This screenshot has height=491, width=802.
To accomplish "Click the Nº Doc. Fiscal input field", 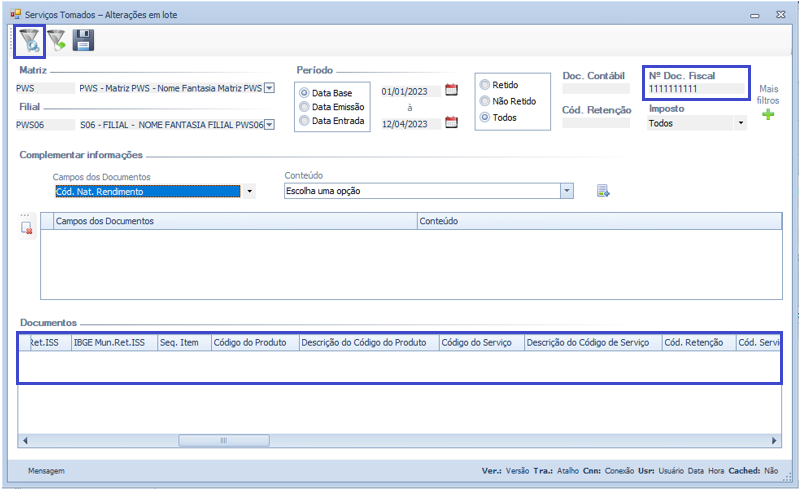I will 696,90.
